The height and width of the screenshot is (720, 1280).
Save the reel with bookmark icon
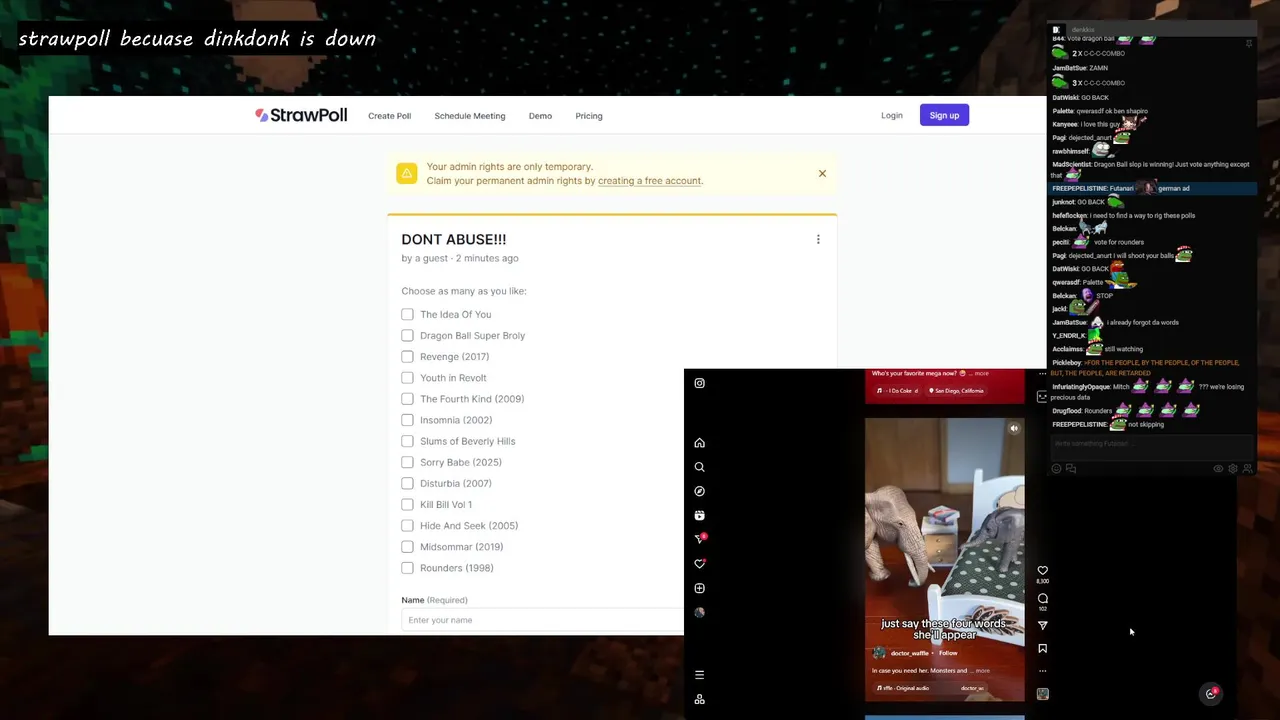(x=1043, y=648)
